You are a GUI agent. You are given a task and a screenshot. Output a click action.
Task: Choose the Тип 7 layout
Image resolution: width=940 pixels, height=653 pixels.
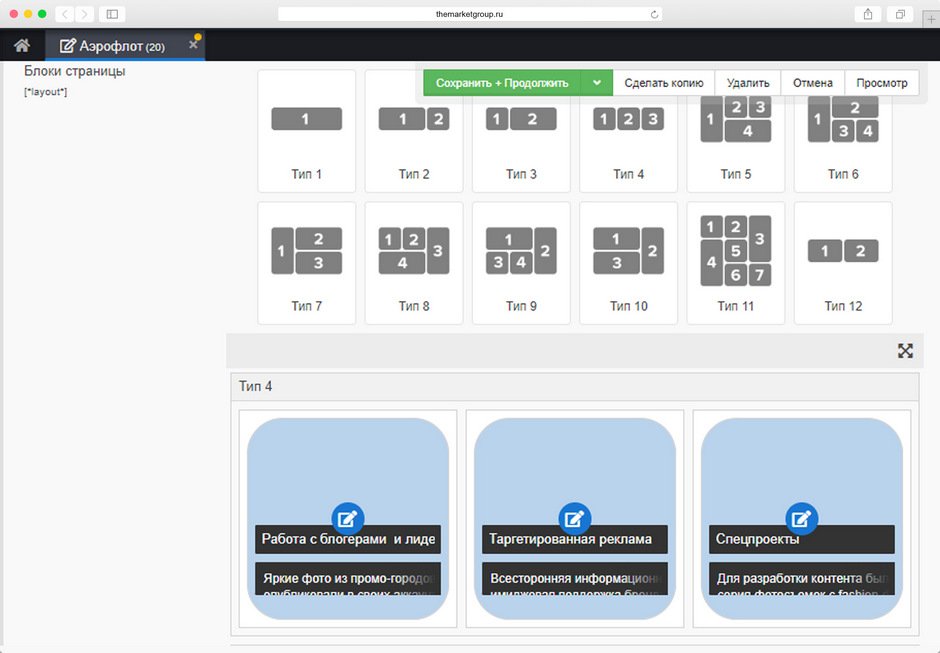306,263
